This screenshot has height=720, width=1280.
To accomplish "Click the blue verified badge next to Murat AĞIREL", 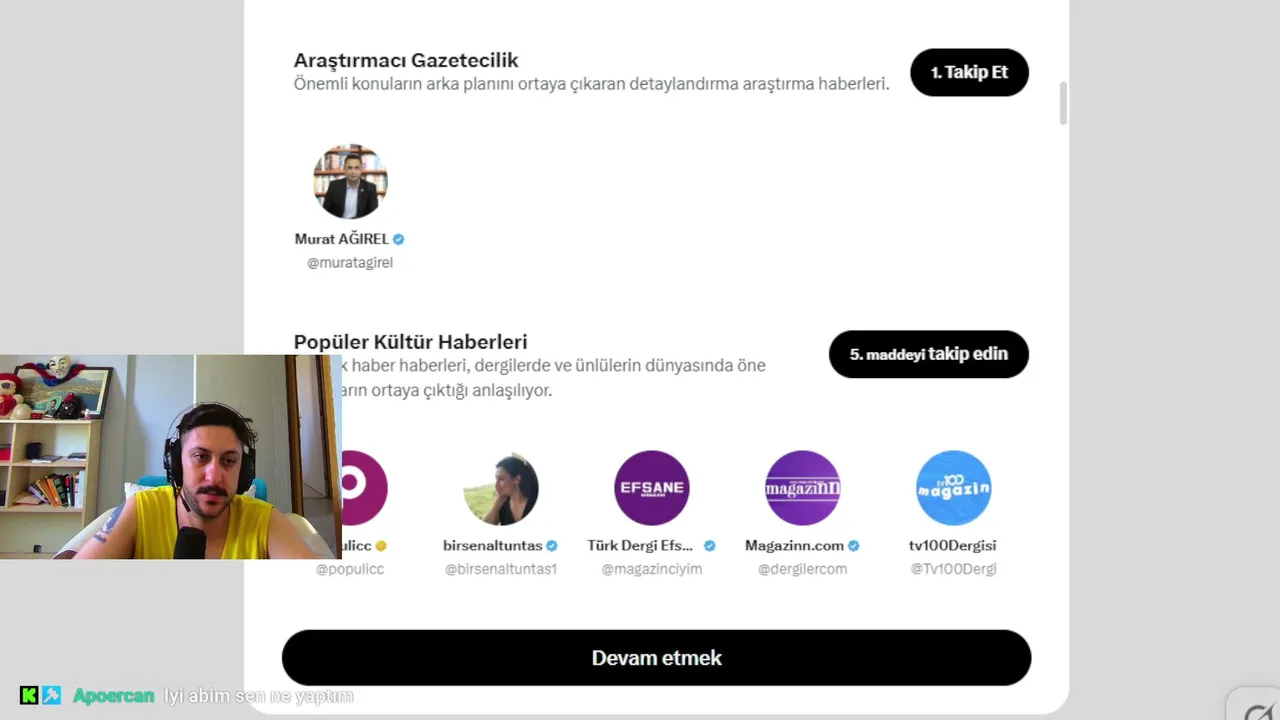I will click(398, 239).
